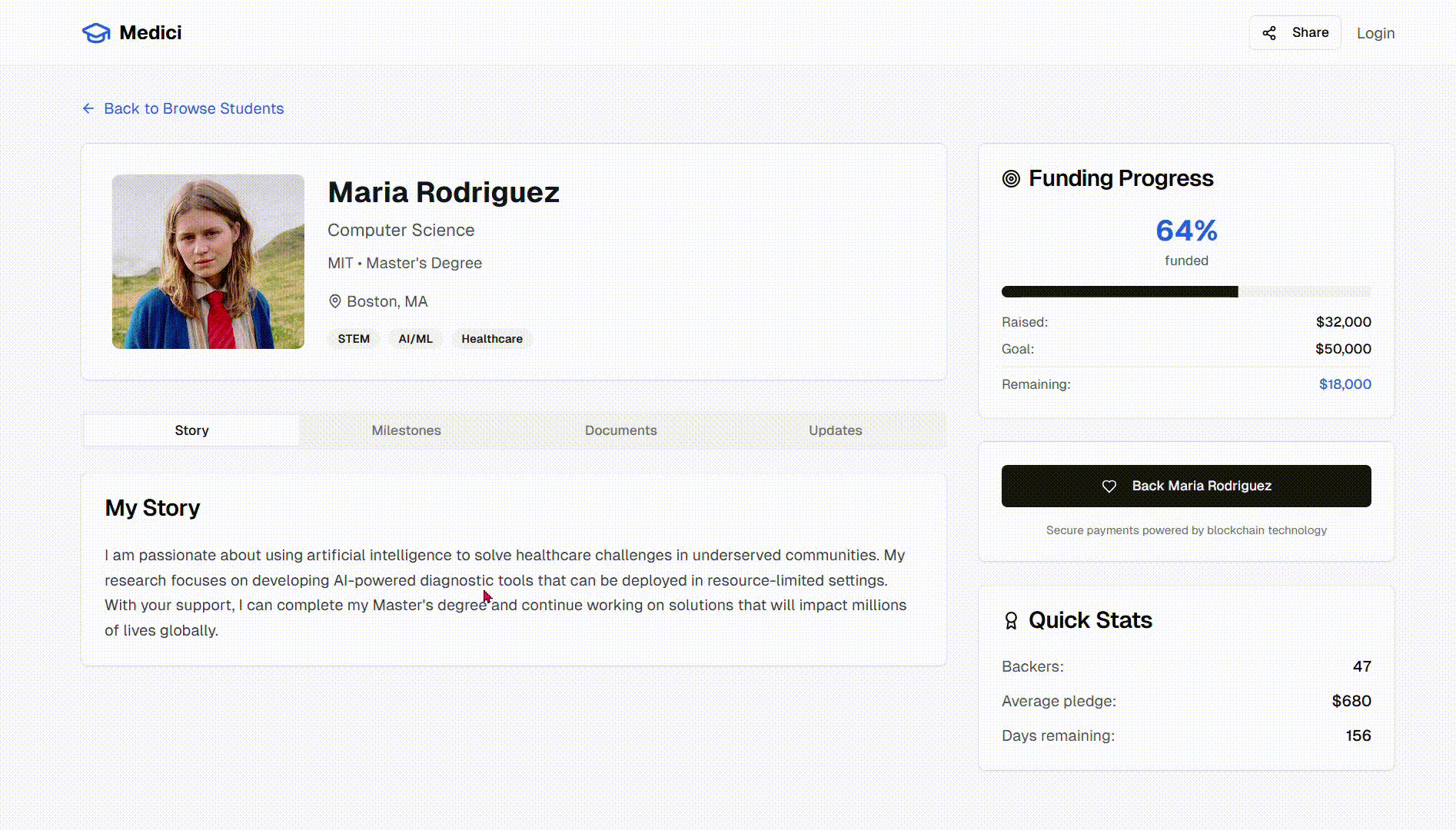This screenshot has width=1456, height=830.
Task: Click the Login link
Action: 1375,33
